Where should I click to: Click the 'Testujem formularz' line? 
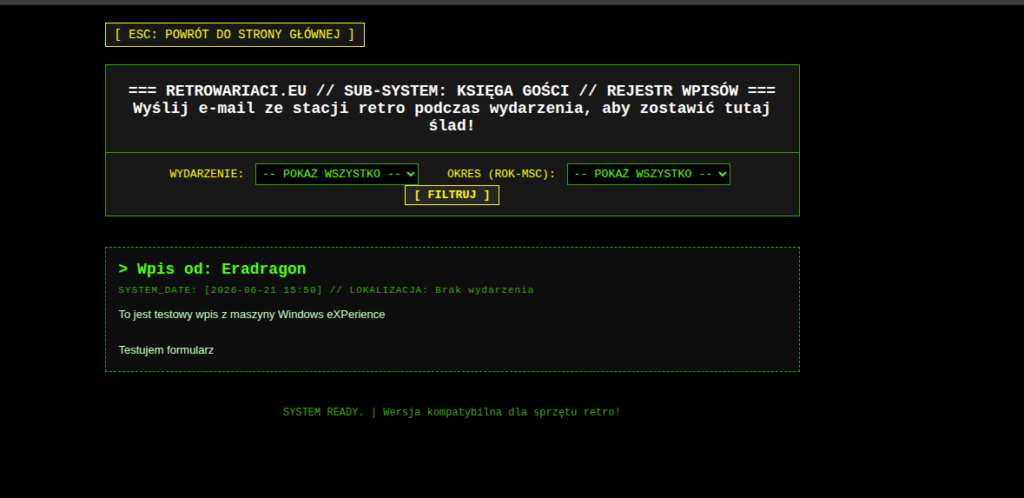point(166,350)
